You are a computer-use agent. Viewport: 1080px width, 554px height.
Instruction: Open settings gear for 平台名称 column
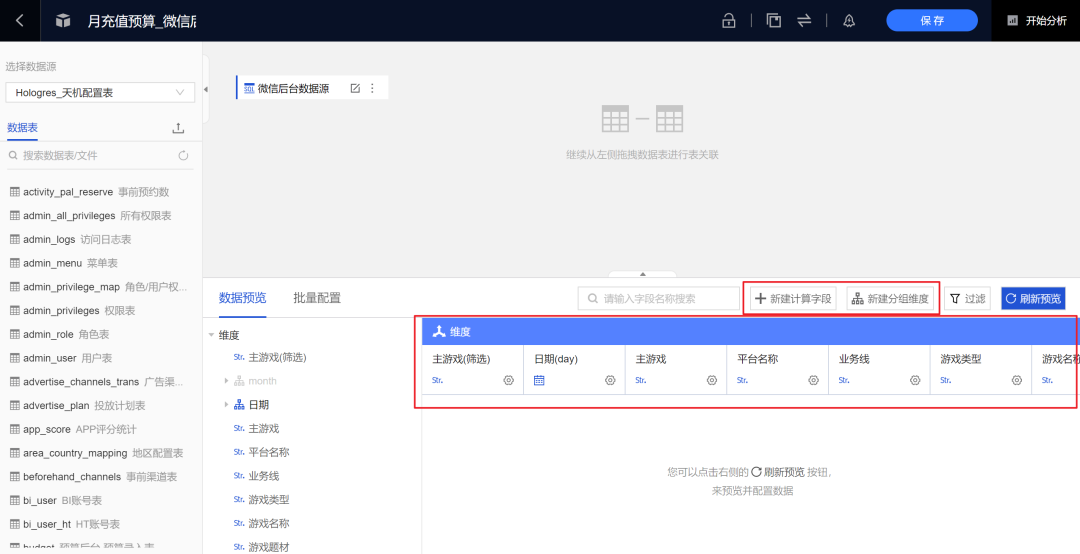(x=813, y=380)
